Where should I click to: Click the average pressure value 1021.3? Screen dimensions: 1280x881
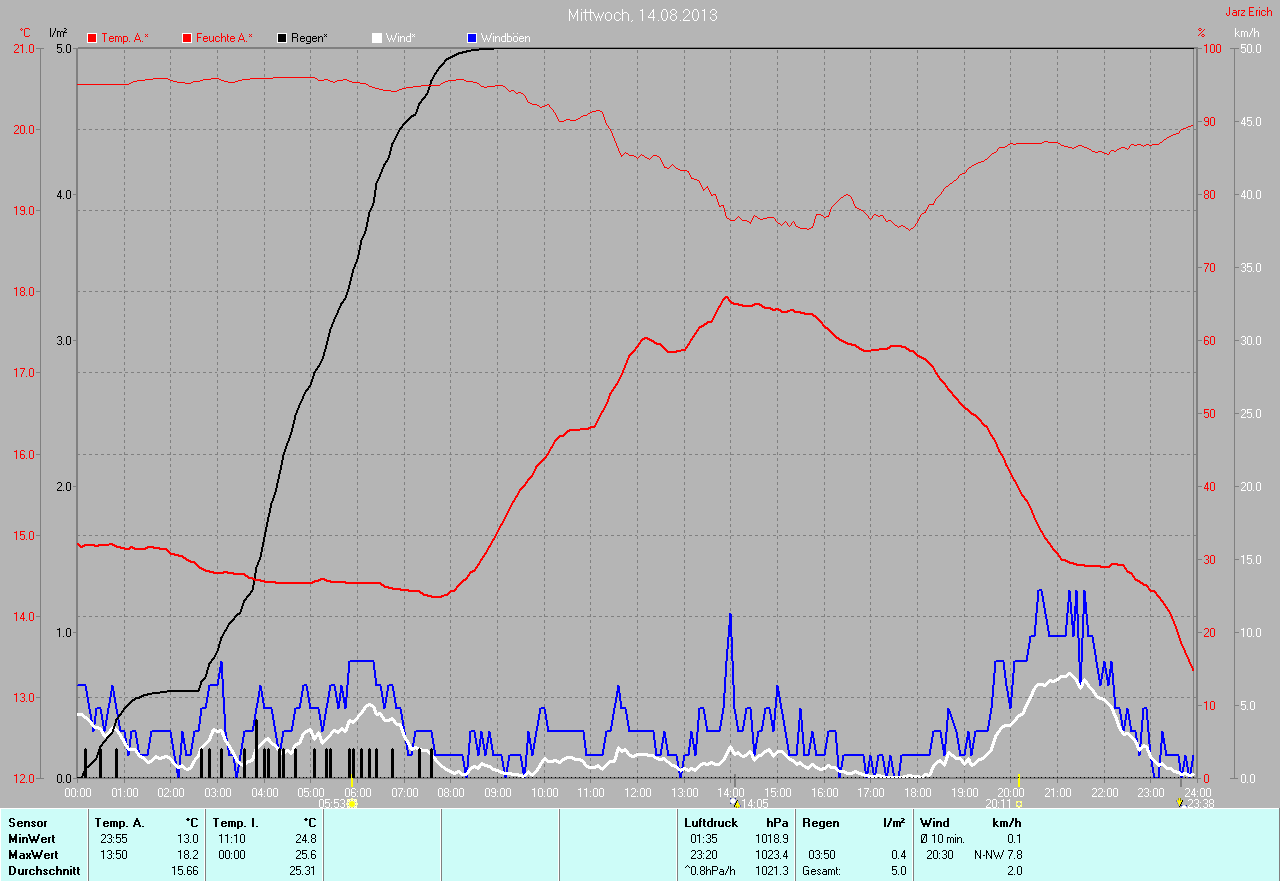[x=771, y=871]
